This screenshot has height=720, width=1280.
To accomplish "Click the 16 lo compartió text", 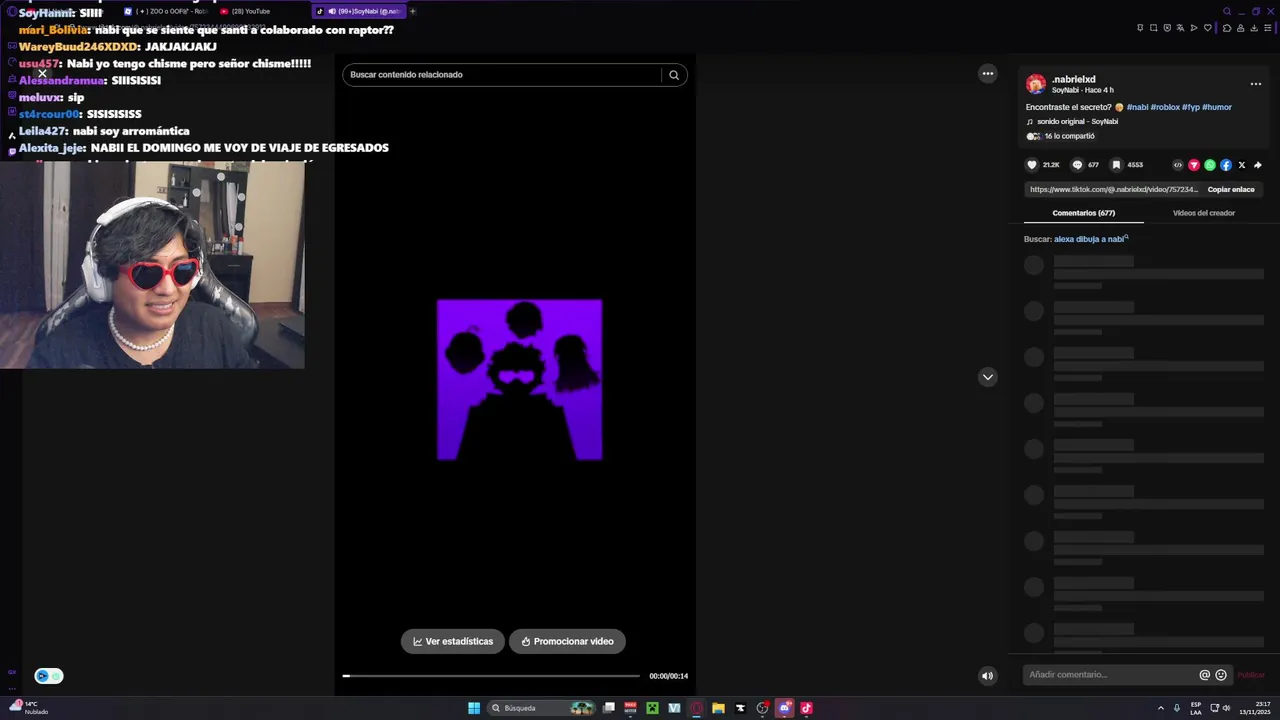I will coord(1069,136).
